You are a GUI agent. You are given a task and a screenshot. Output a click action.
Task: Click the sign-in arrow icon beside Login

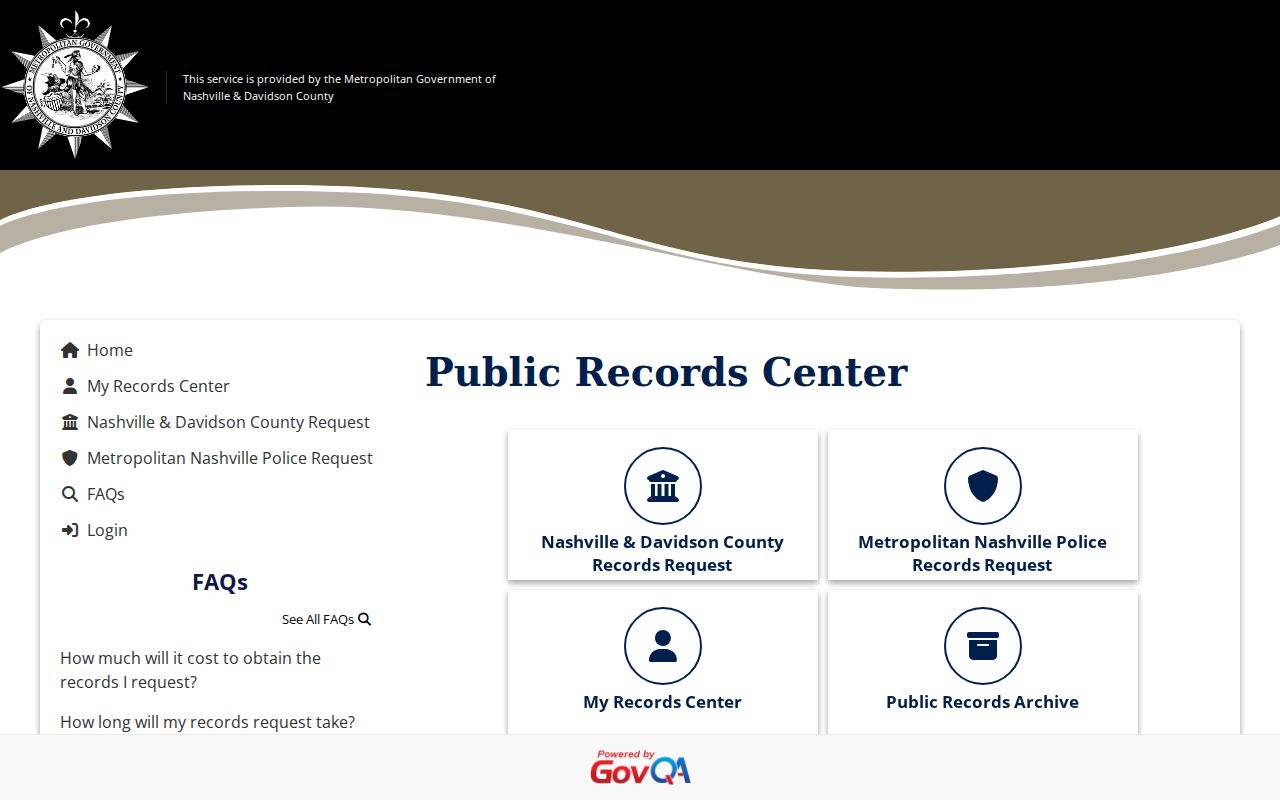[70, 530]
